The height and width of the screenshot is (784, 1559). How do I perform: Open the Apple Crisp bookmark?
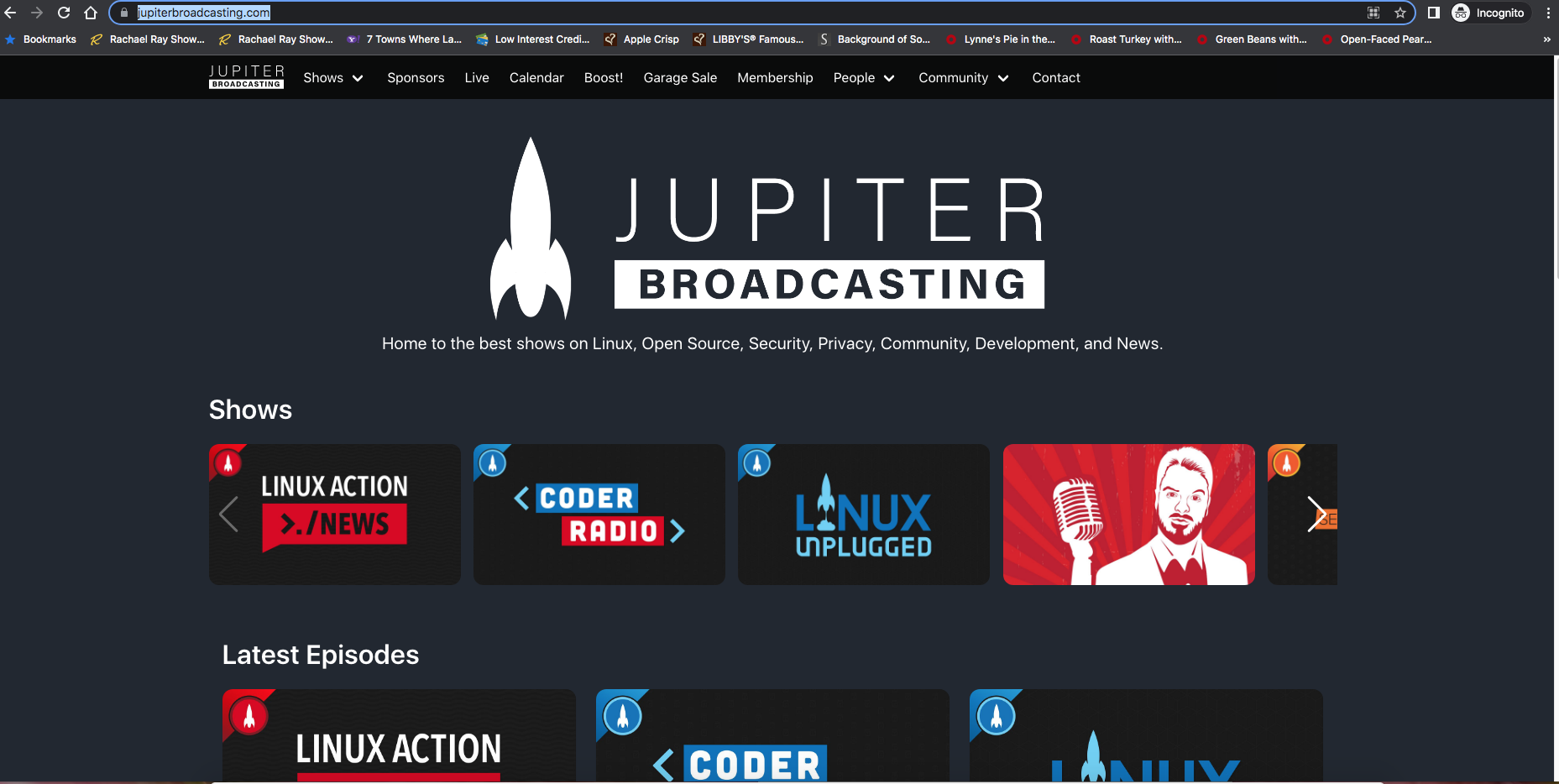point(642,39)
